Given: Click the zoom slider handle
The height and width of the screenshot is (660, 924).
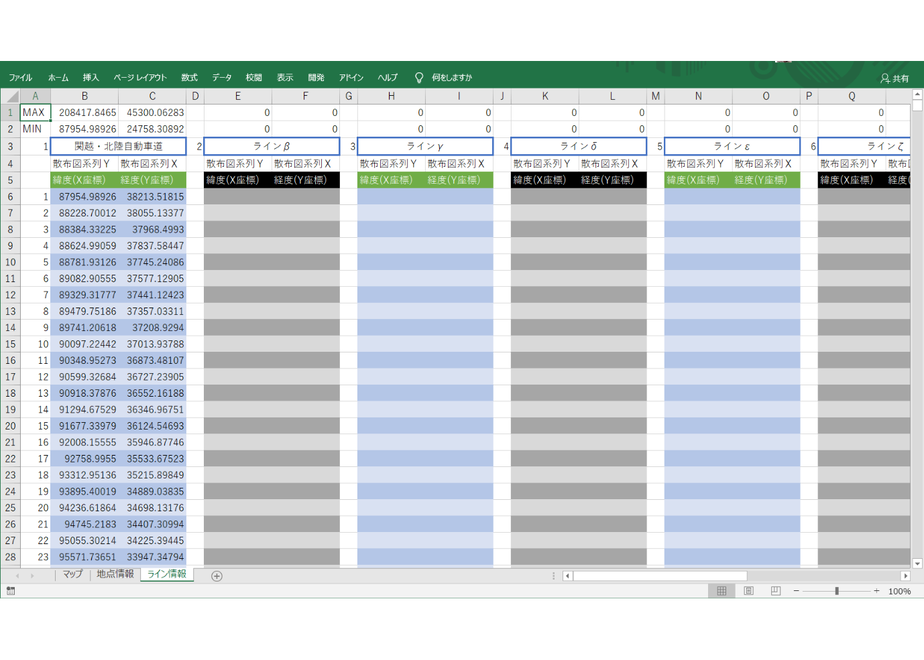Looking at the screenshot, I should pyautogui.click(x=837, y=591).
